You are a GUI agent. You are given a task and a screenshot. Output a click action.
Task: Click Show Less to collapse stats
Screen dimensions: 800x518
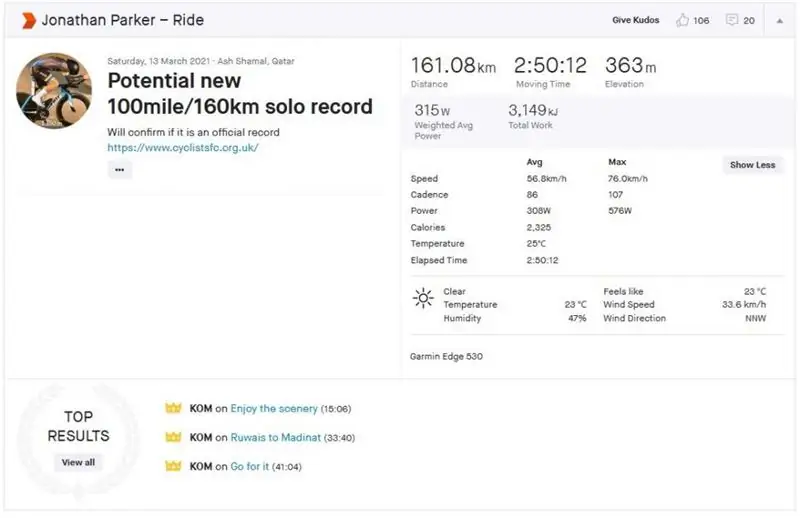[752, 165]
